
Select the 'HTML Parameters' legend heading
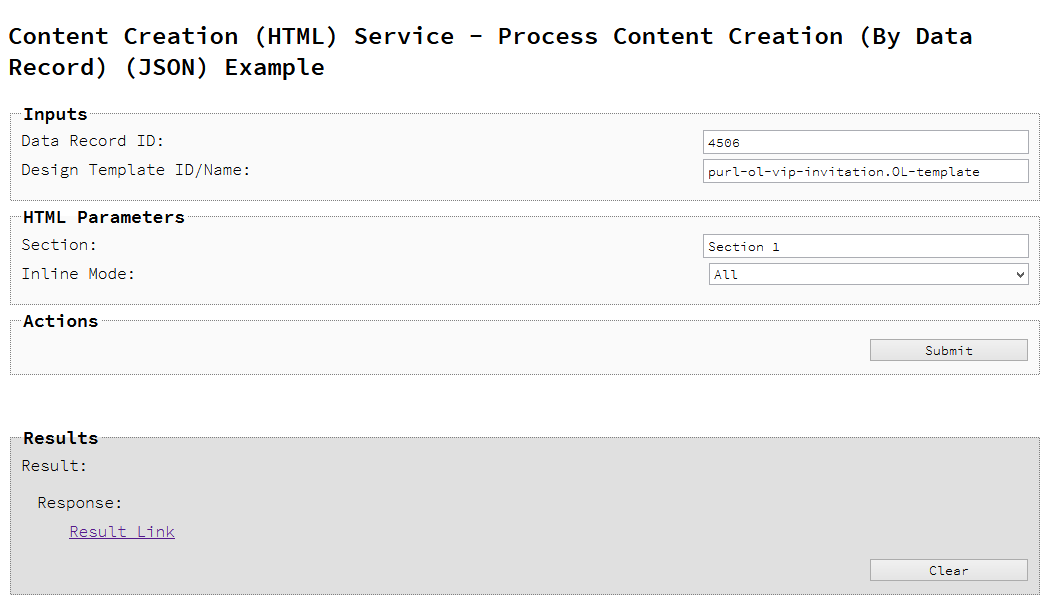tap(104, 217)
